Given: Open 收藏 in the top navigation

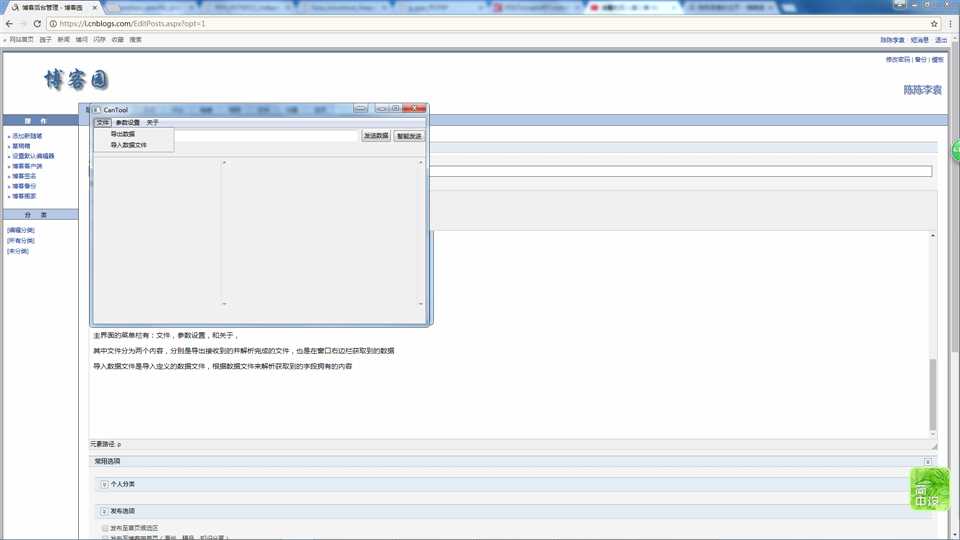Looking at the screenshot, I should 118,39.
